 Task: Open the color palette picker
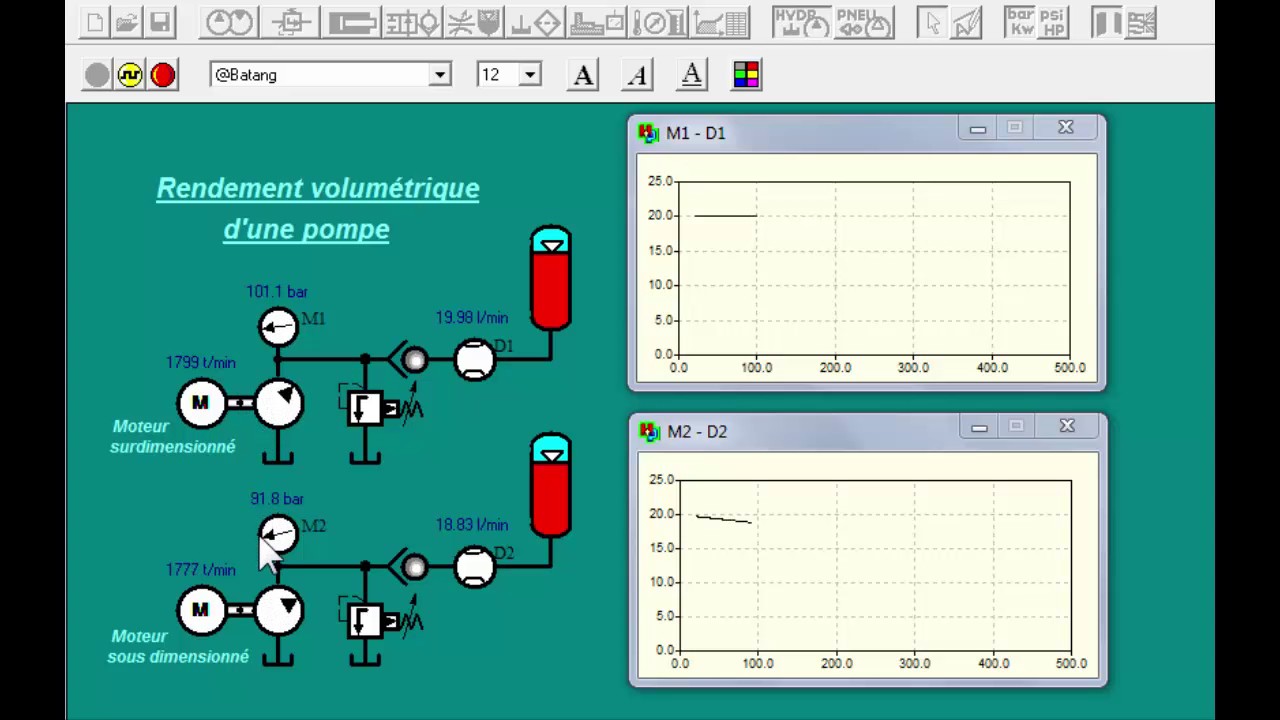(x=746, y=75)
